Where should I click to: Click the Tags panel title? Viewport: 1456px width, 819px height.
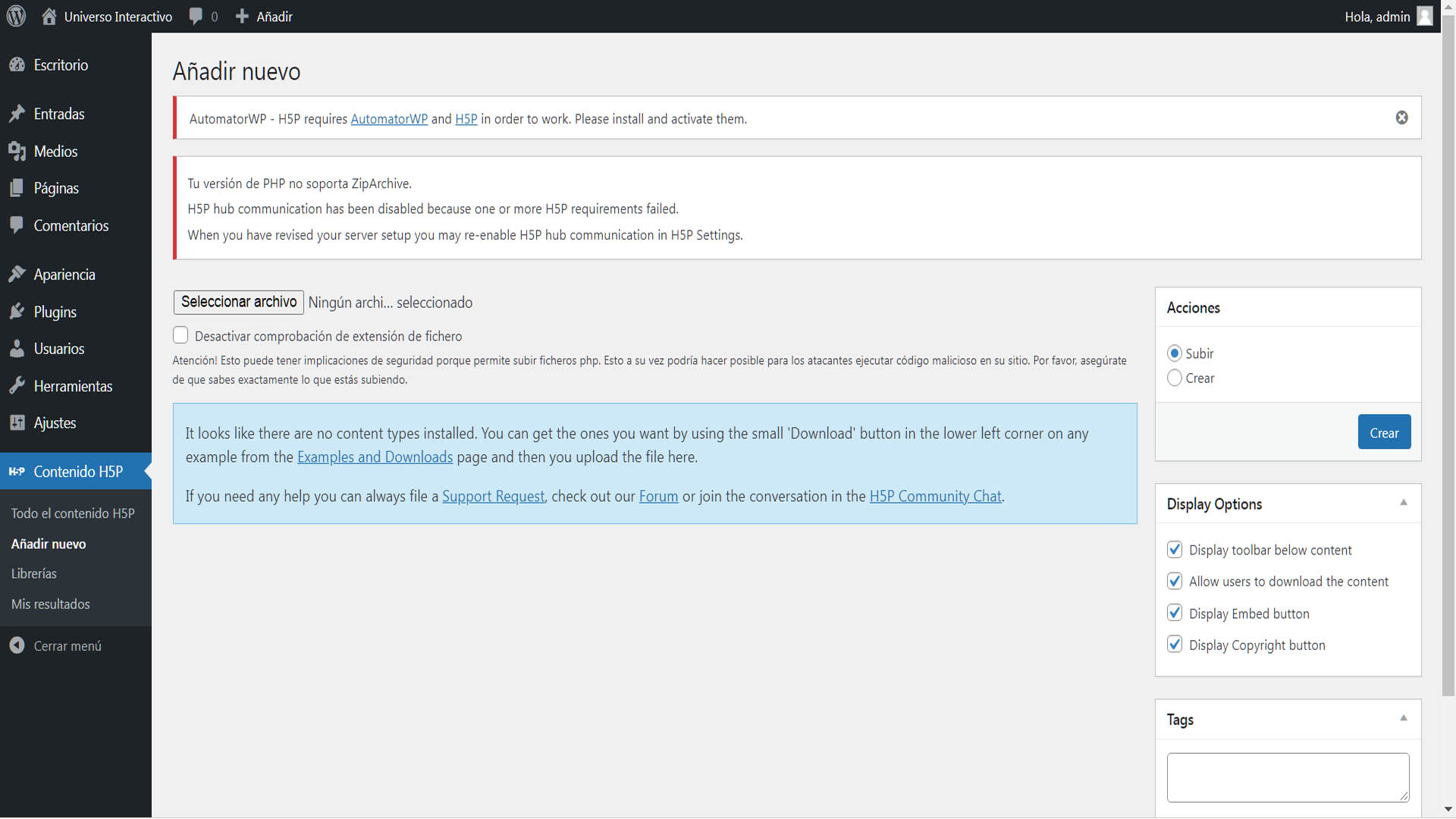(x=1180, y=720)
